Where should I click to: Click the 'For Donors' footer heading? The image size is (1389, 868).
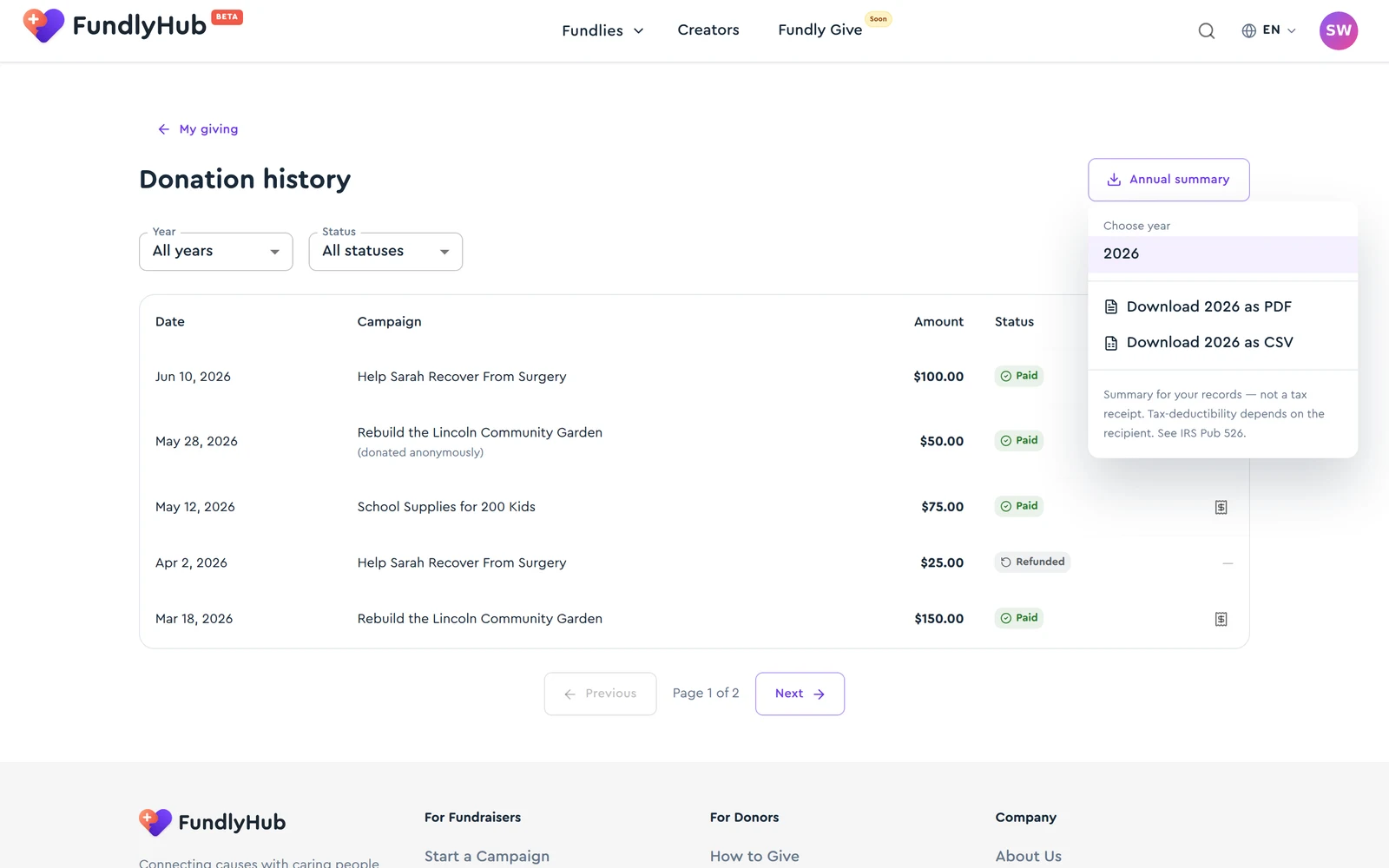pyautogui.click(x=744, y=818)
